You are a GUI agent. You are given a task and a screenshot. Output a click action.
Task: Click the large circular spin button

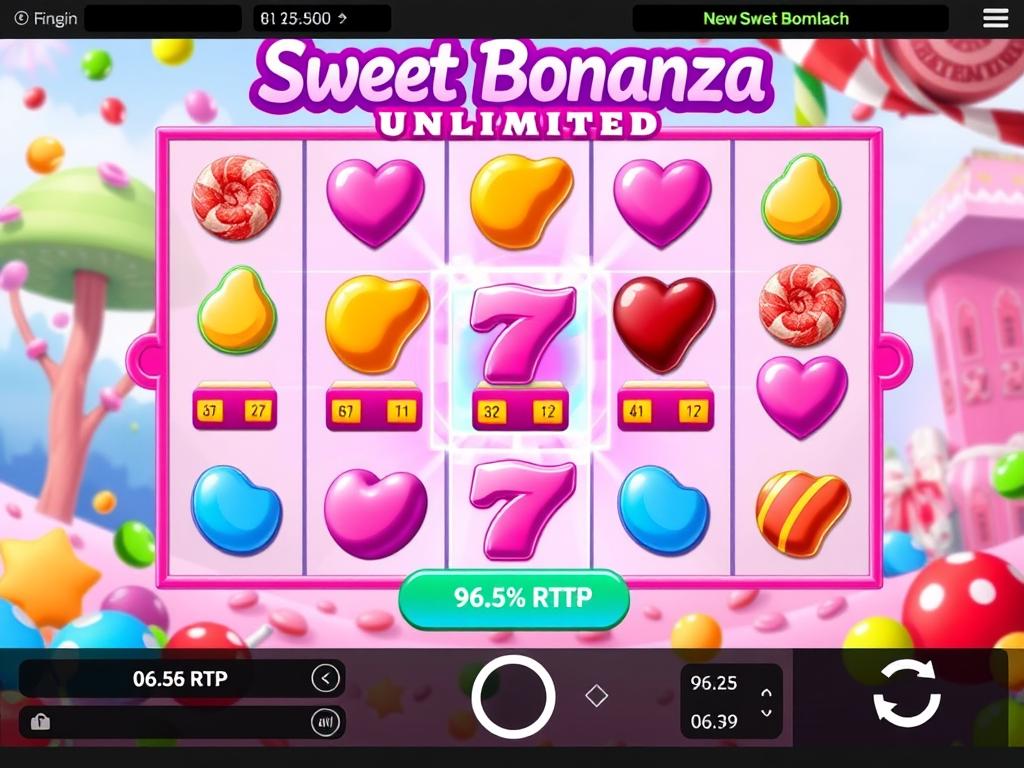tap(513, 697)
